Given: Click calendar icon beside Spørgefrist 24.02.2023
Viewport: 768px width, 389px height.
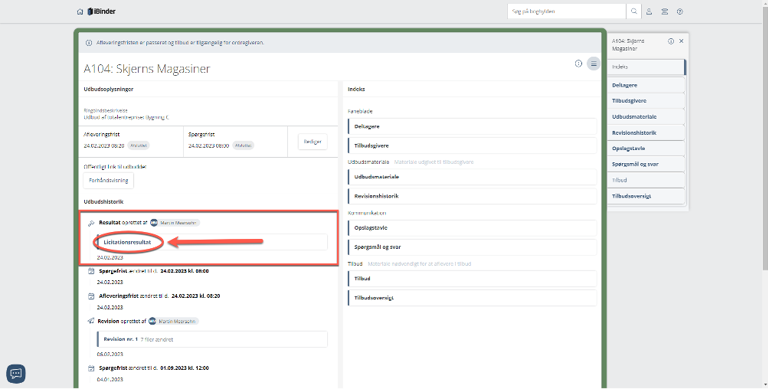Looking at the screenshot, I should tap(91, 271).
